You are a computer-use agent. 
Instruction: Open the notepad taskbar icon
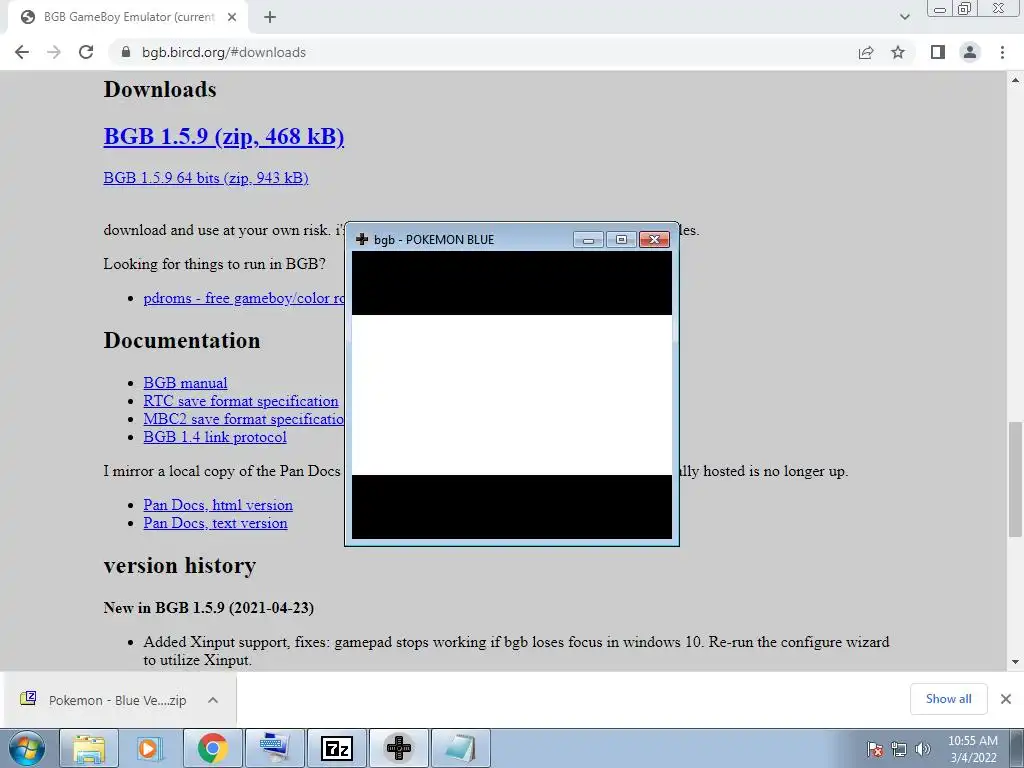click(461, 748)
